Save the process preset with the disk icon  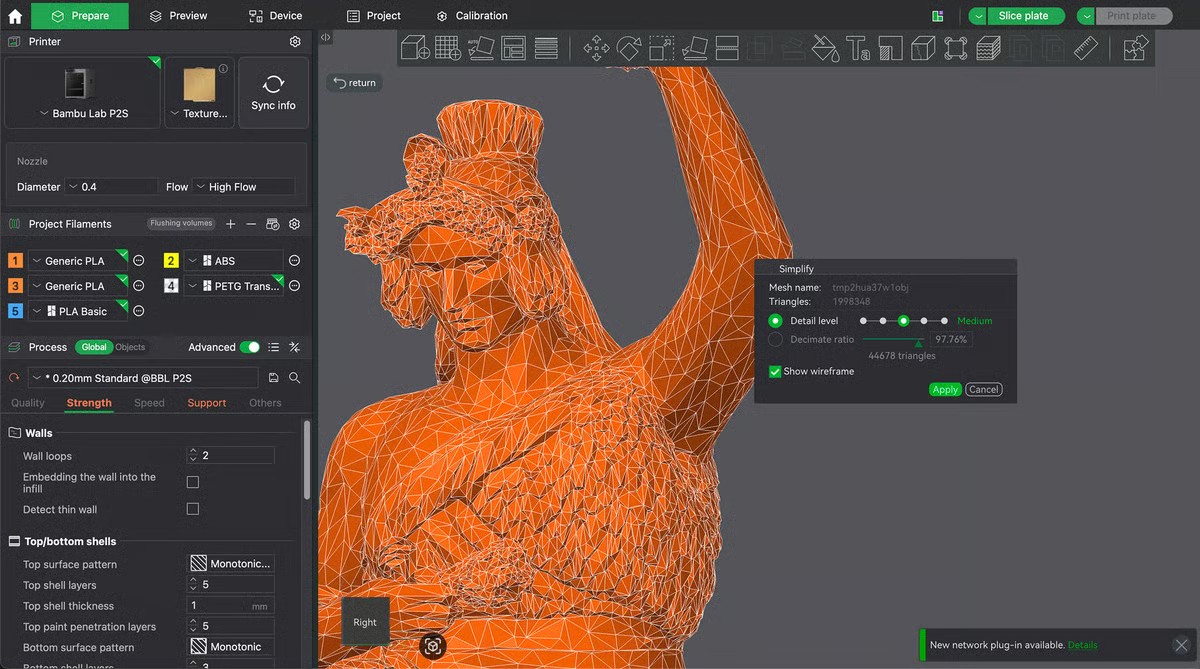click(x=274, y=378)
